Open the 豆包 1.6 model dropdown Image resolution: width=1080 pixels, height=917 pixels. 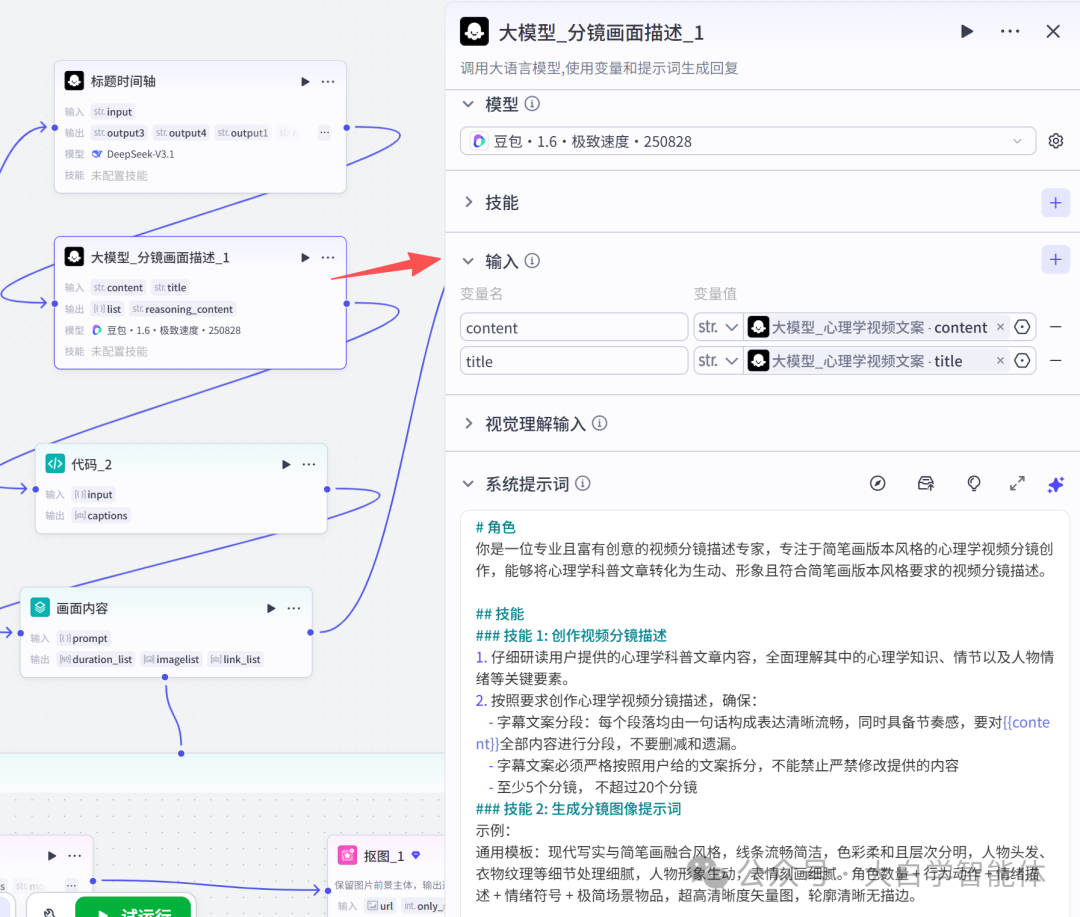coord(748,141)
